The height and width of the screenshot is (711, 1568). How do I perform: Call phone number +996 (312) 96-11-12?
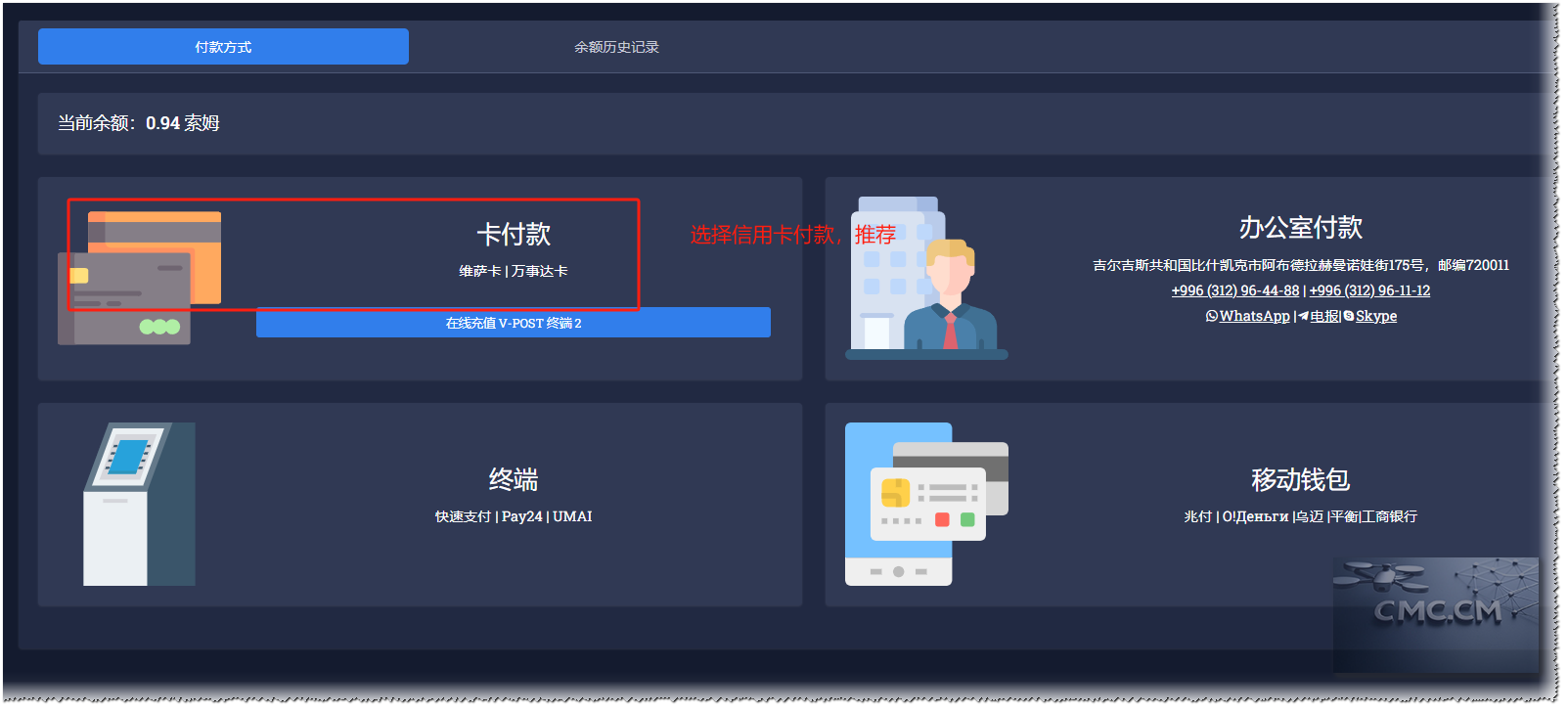[x=1369, y=290]
